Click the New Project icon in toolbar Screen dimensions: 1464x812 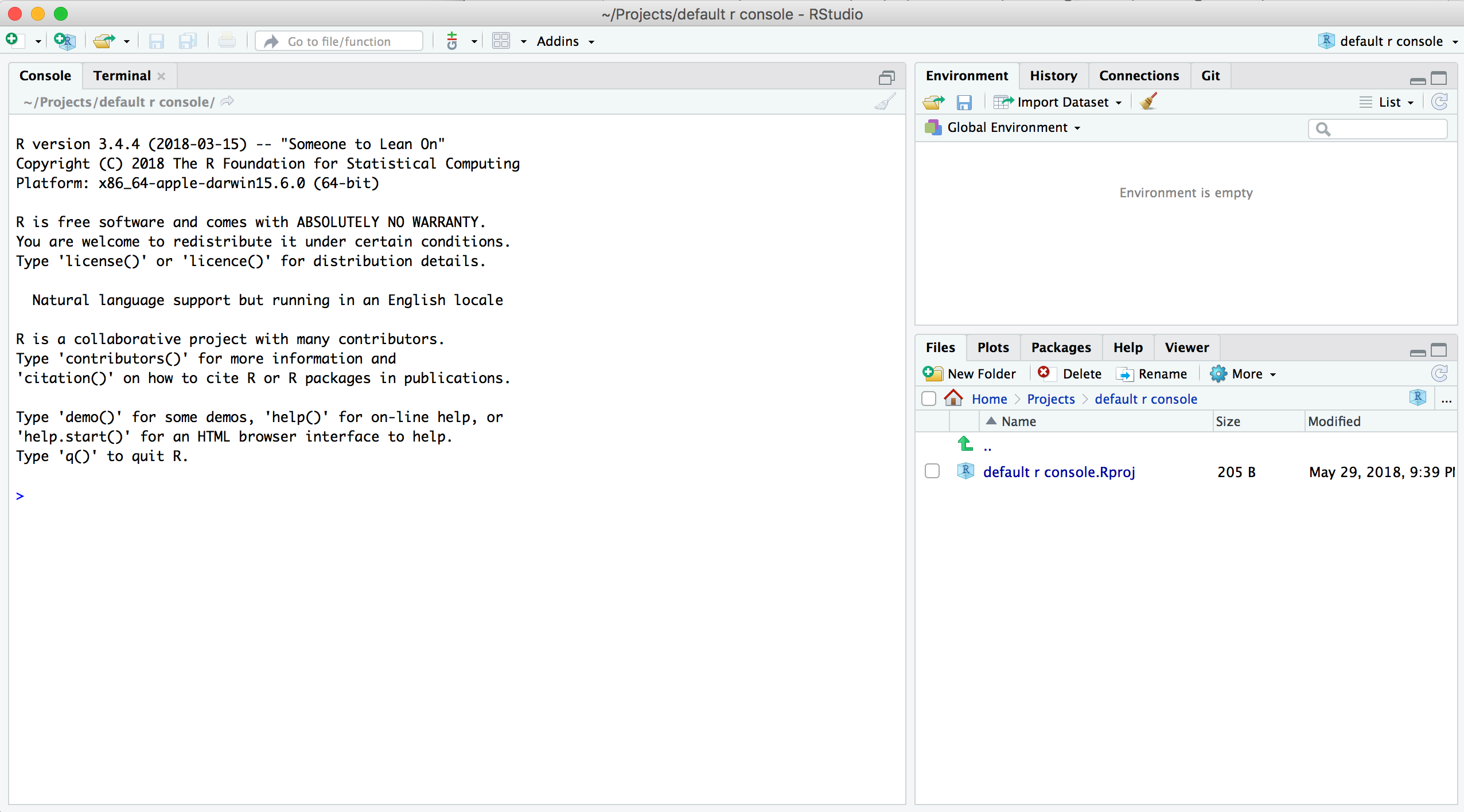[64, 41]
